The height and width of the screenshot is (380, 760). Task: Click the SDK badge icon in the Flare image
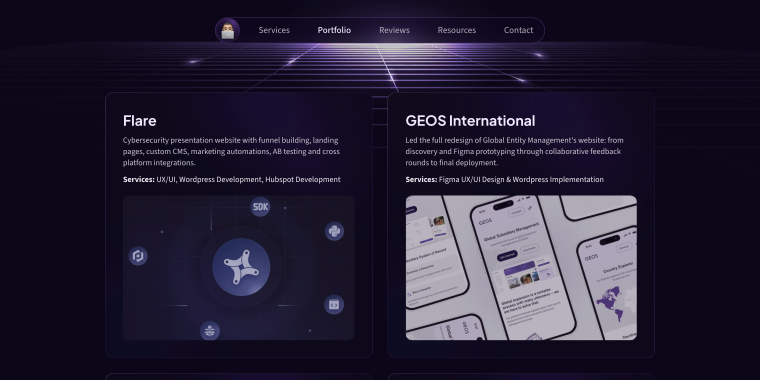260,207
